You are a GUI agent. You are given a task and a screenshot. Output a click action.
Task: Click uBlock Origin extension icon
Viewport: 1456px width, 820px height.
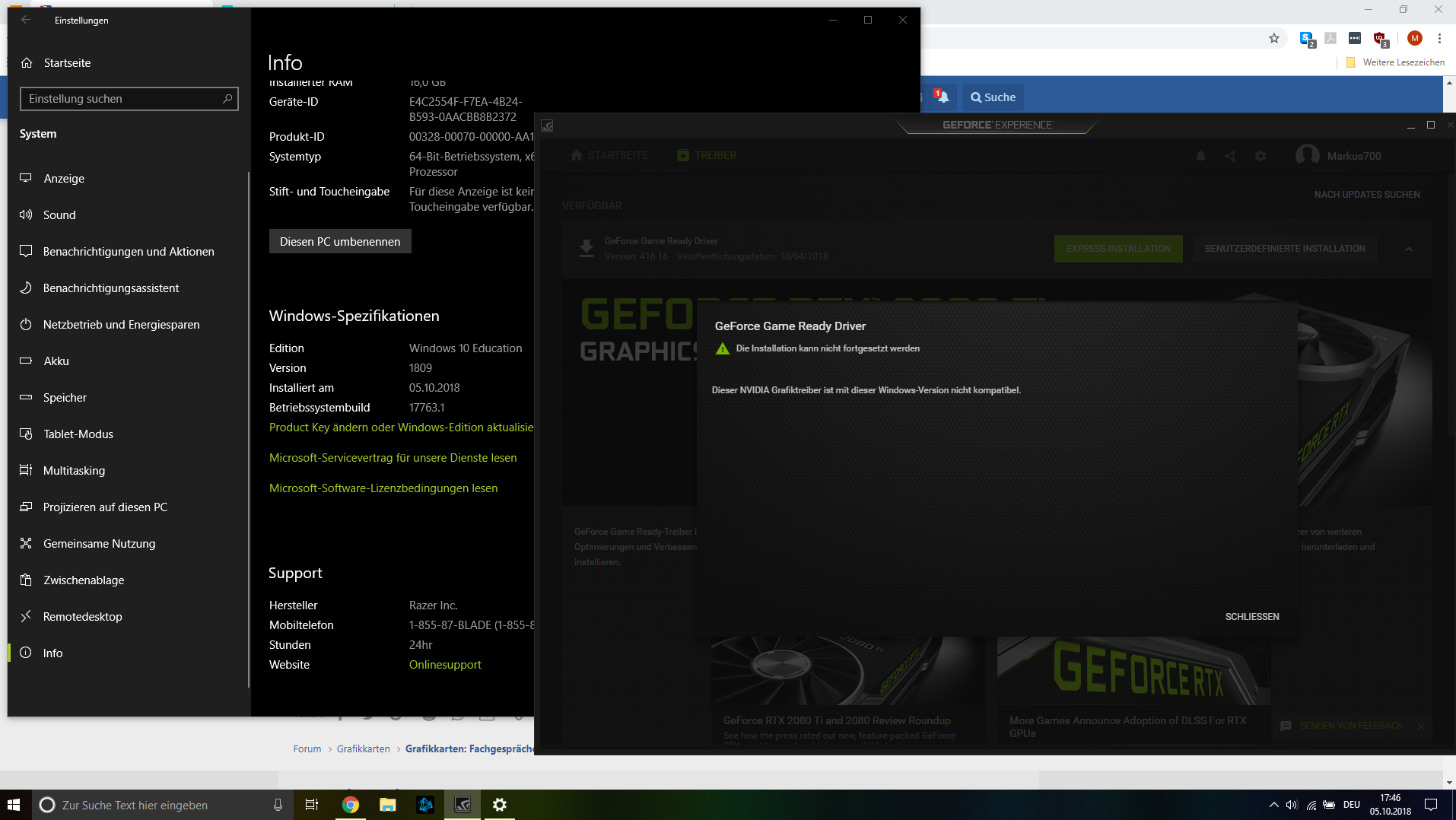coord(1381,39)
